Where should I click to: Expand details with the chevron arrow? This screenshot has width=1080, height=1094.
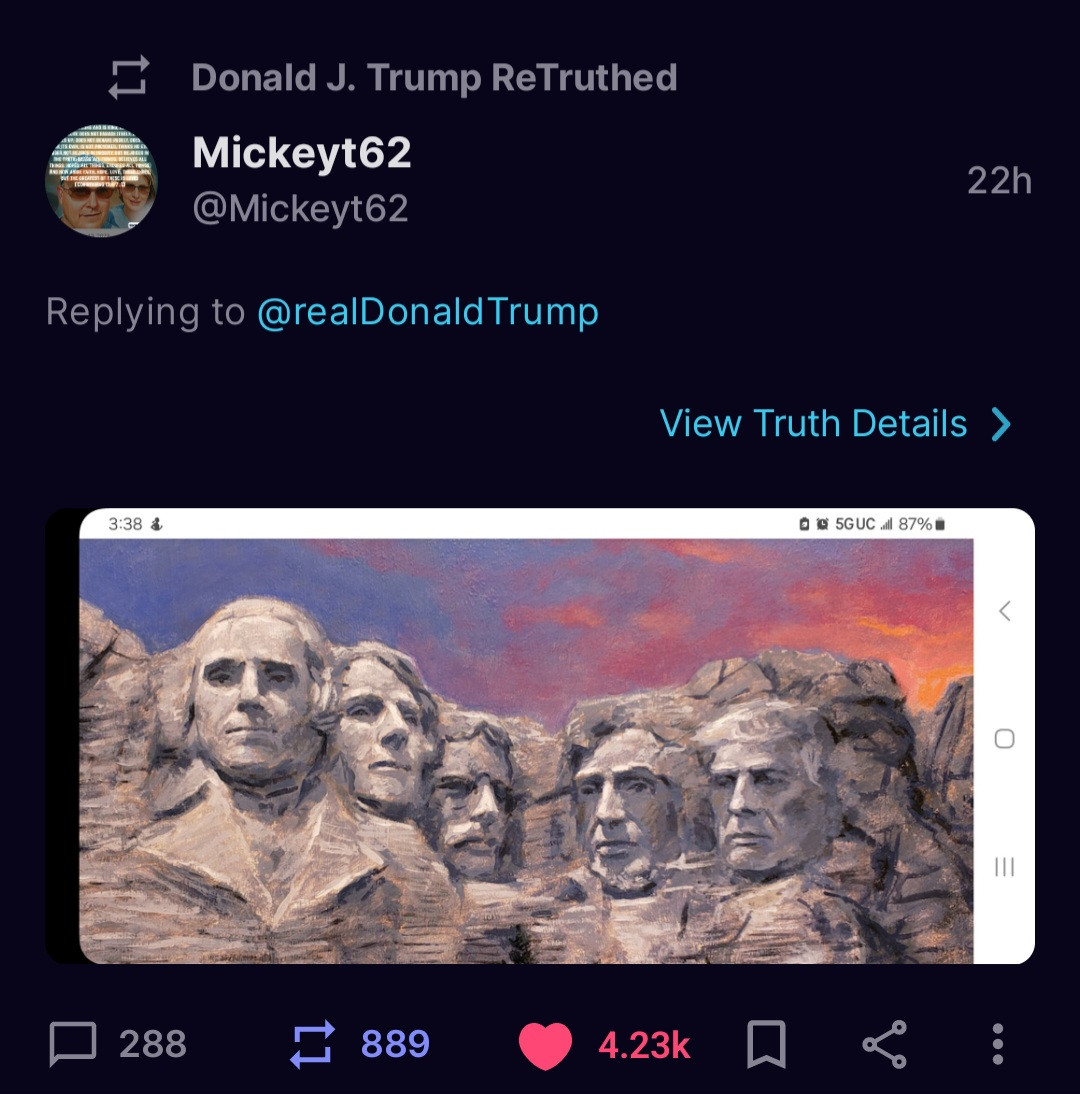(1001, 425)
